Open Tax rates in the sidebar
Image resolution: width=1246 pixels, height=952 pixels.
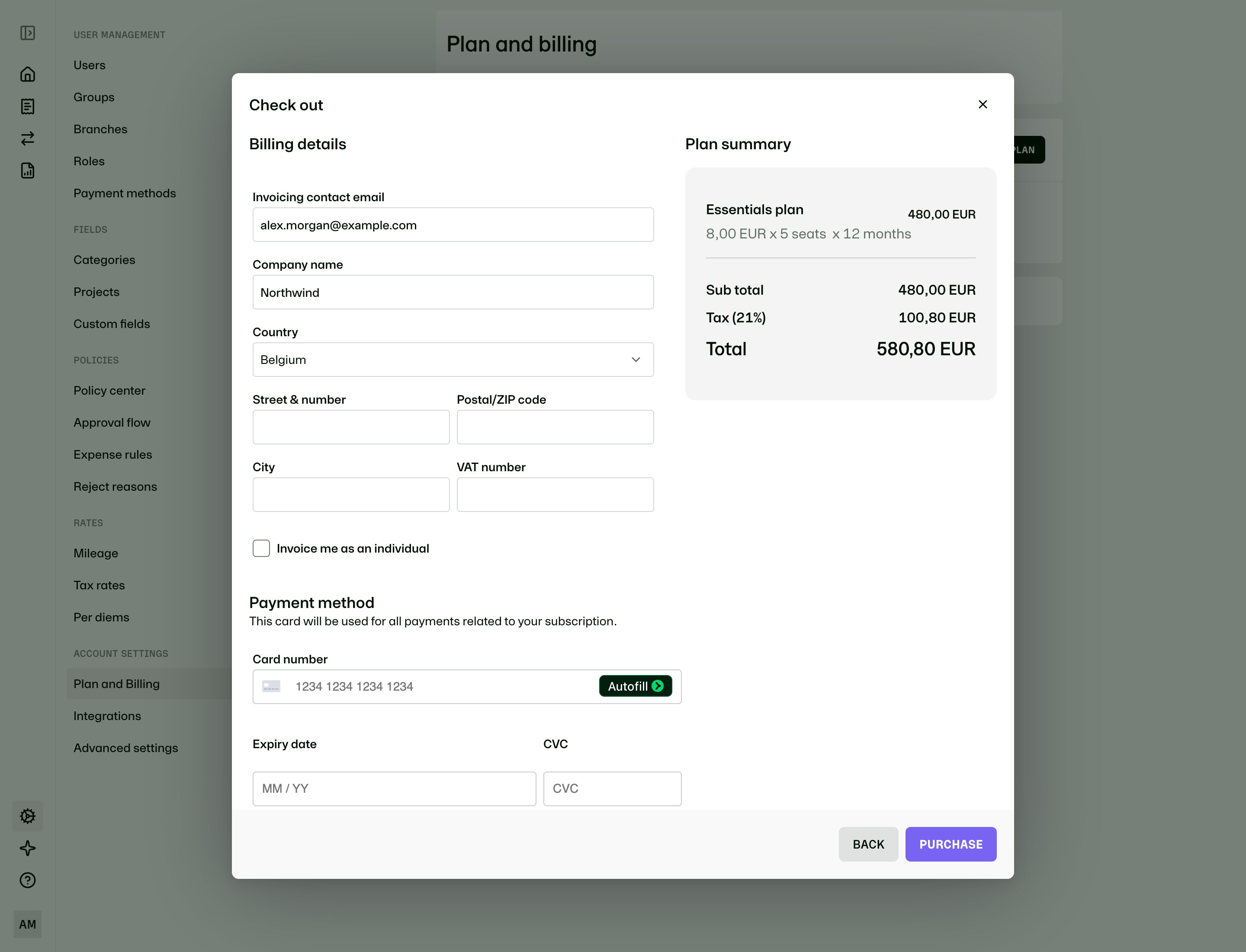(x=99, y=585)
